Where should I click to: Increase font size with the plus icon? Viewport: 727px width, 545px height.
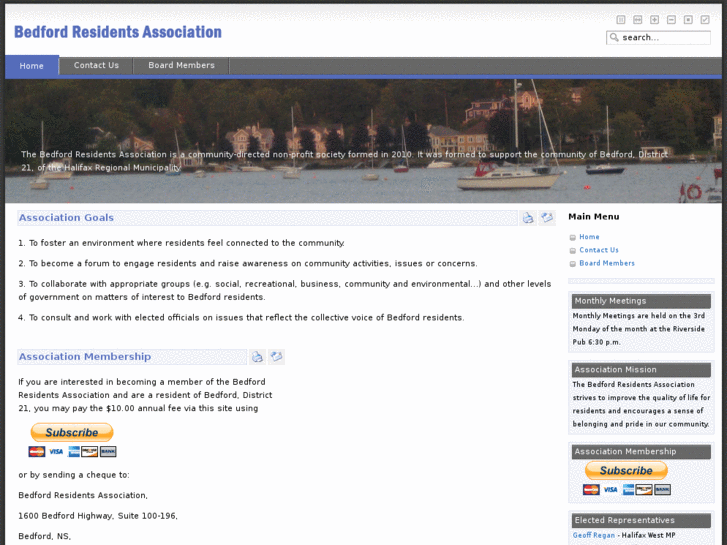tap(654, 19)
